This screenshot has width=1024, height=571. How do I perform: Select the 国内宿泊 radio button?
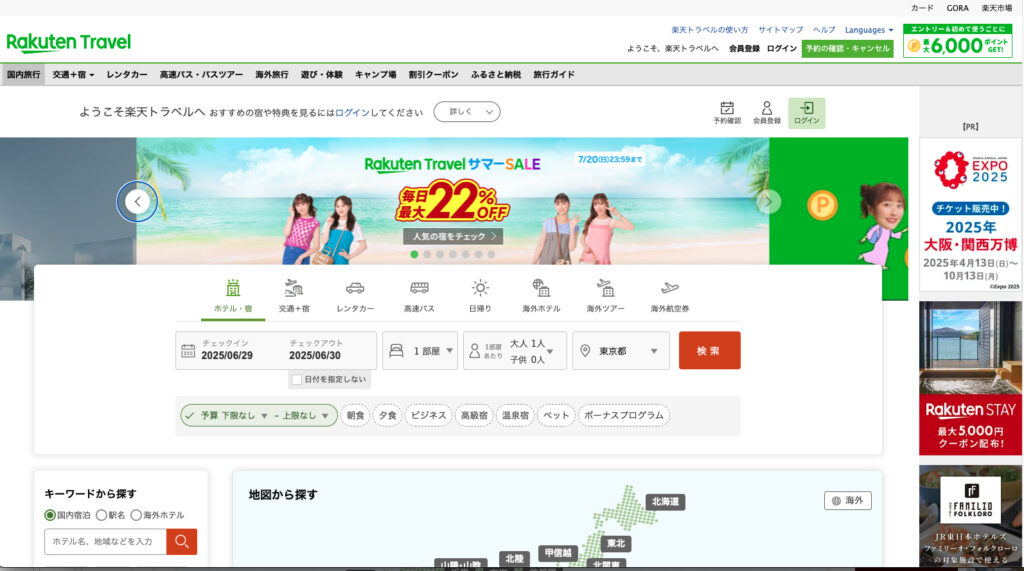[50, 515]
